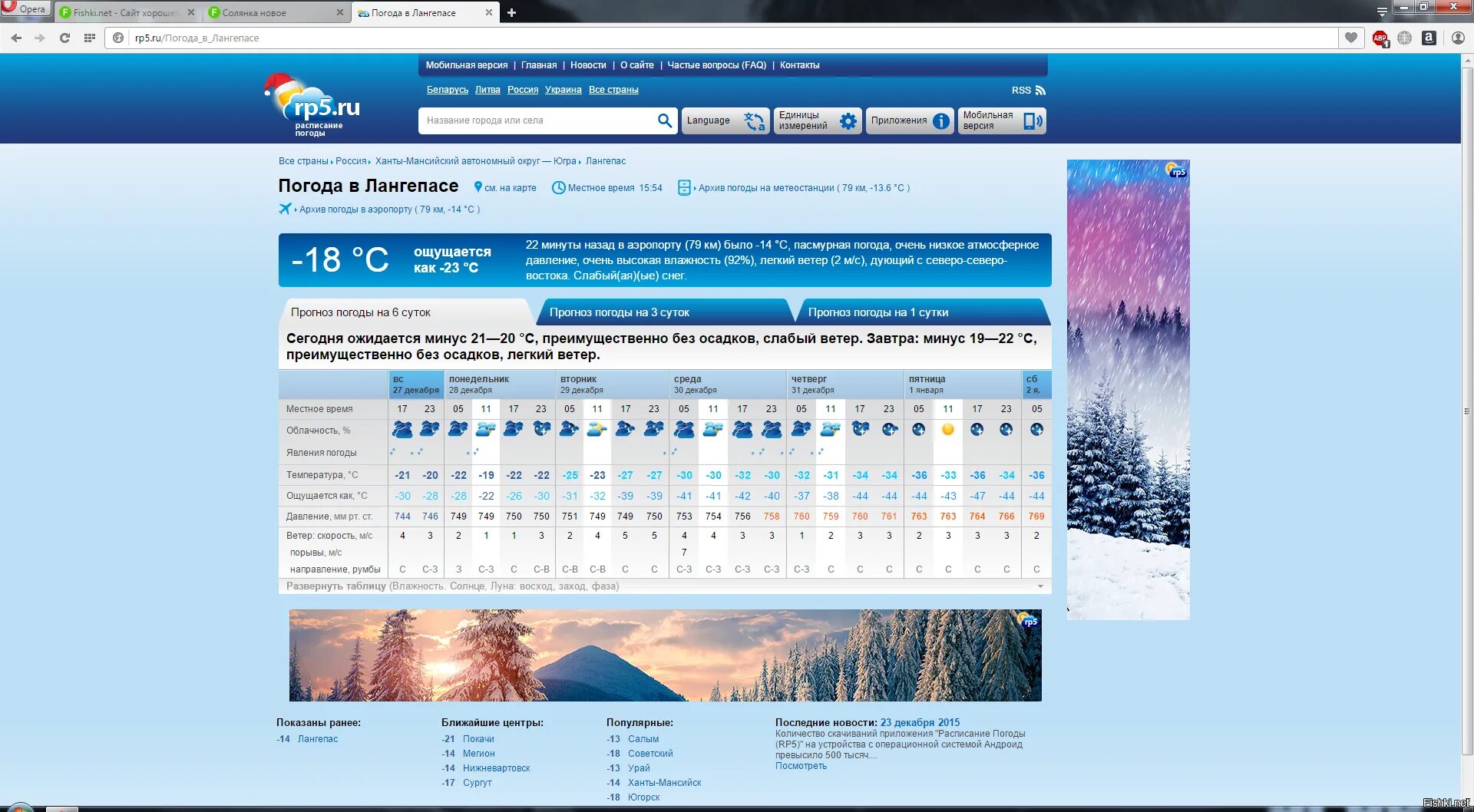This screenshot has width=1474, height=812.
Task: Open 'Новости' in top menu
Action: click(588, 65)
